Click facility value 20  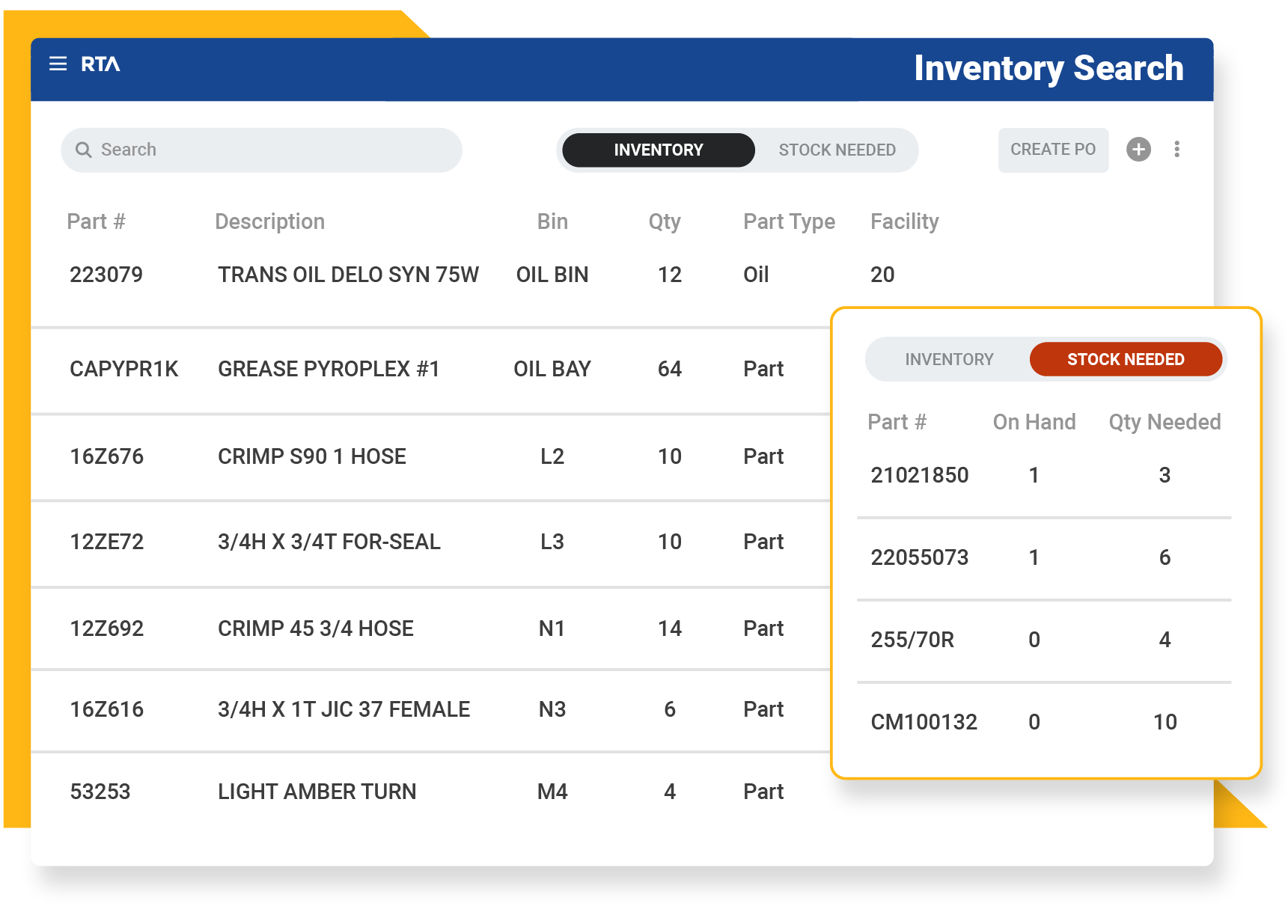click(x=882, y=275)
